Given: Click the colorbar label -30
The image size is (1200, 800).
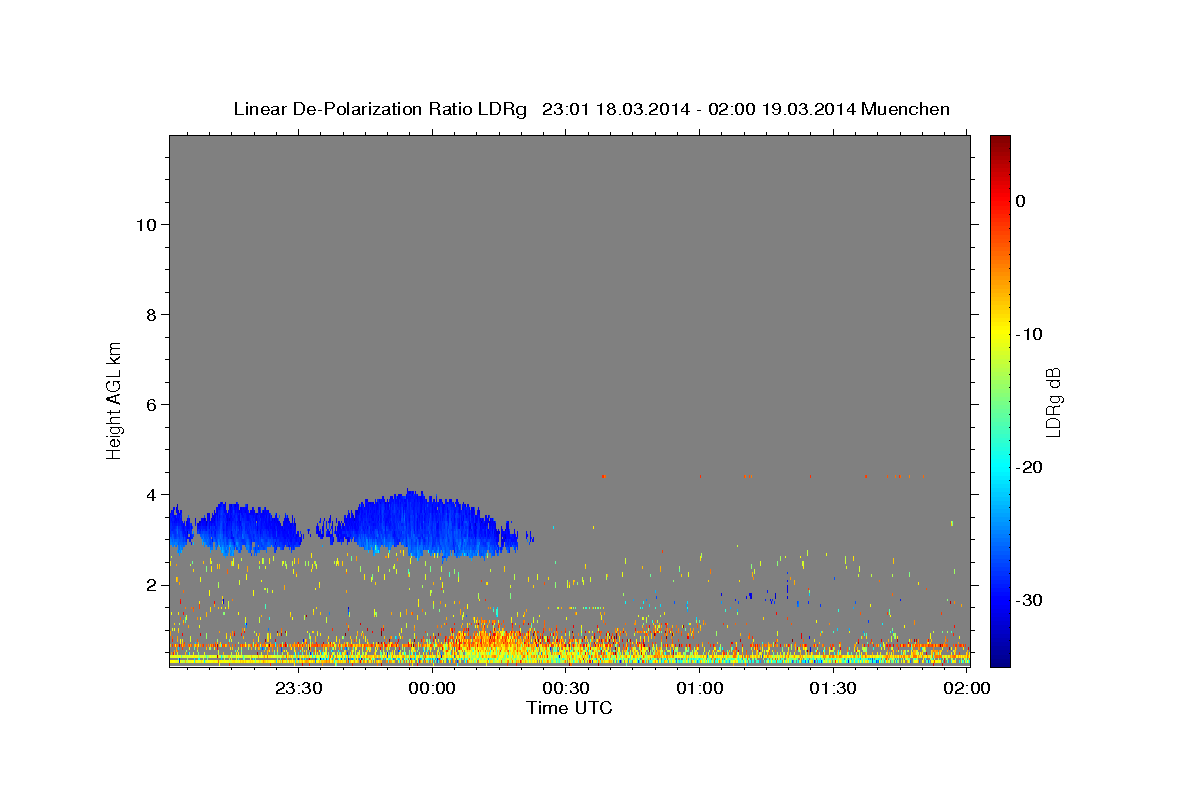Looking at the screenshot, I should 1029,600.
